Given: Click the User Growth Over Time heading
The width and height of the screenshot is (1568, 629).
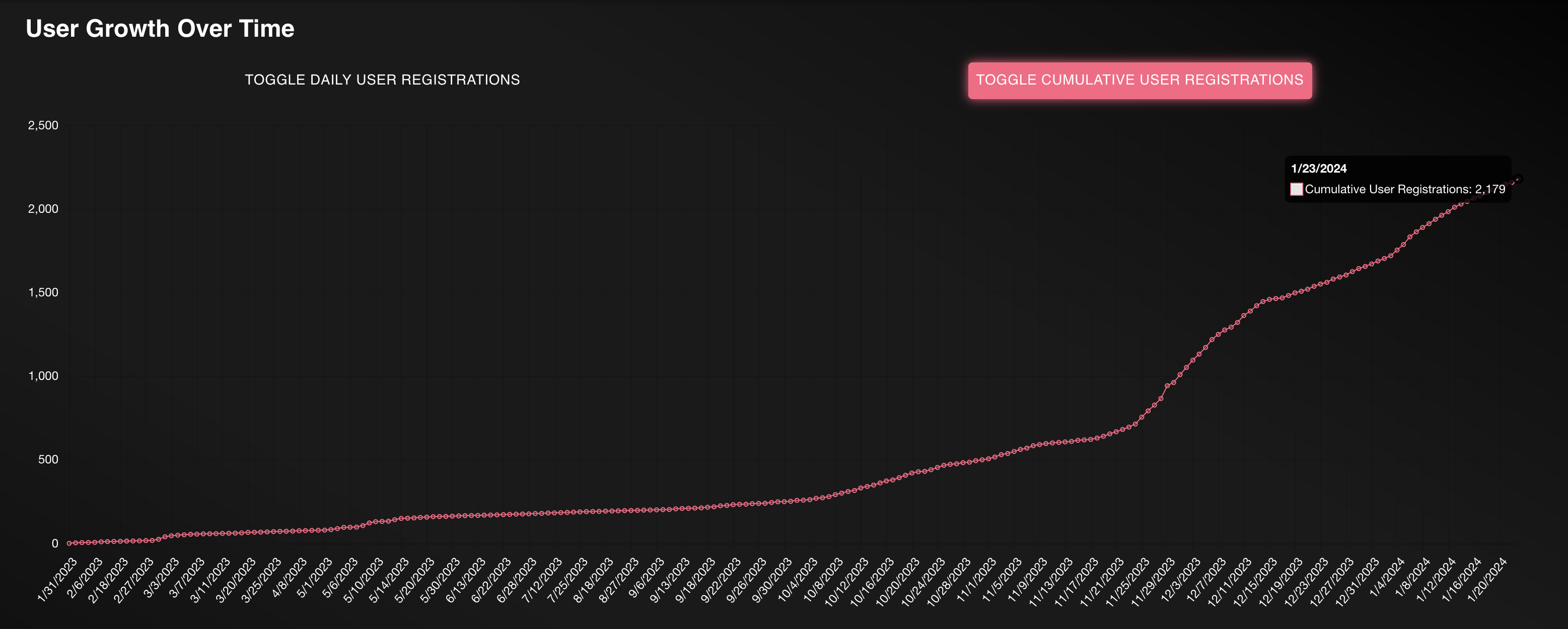Looking at the screenshot, I should pos(160,29).
